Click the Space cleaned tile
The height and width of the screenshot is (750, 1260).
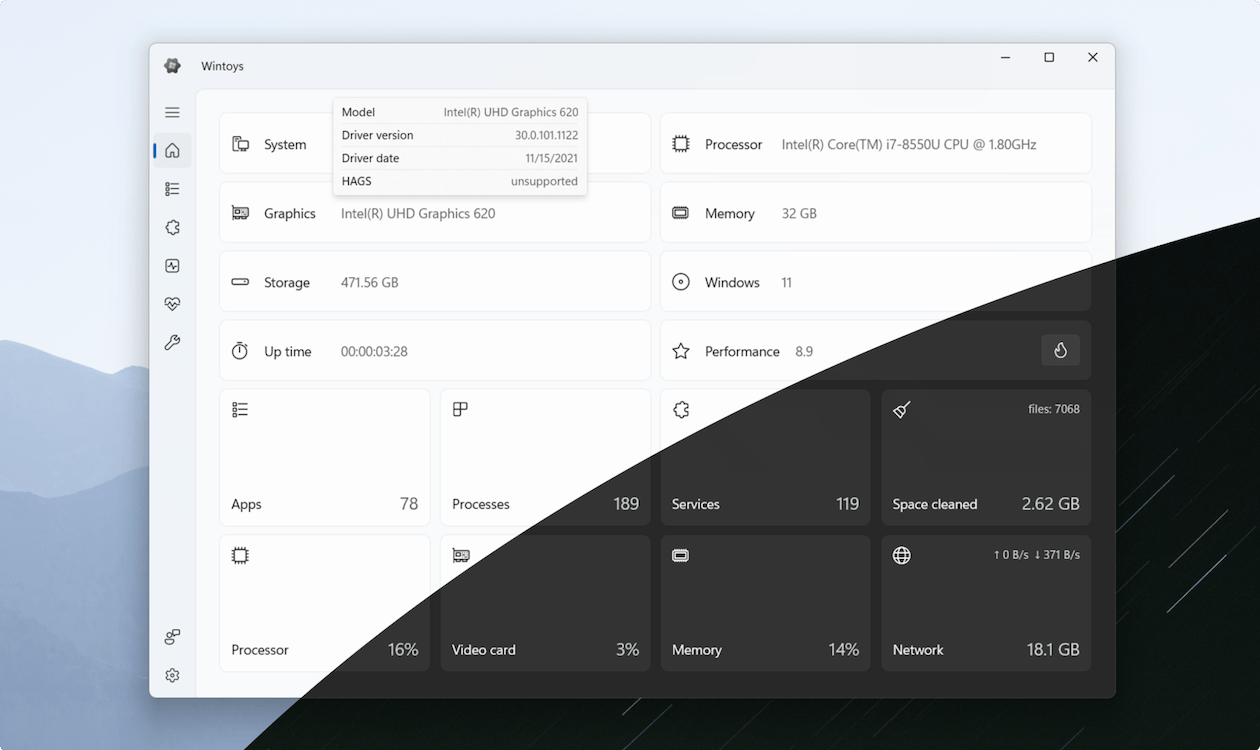[986, 458]
